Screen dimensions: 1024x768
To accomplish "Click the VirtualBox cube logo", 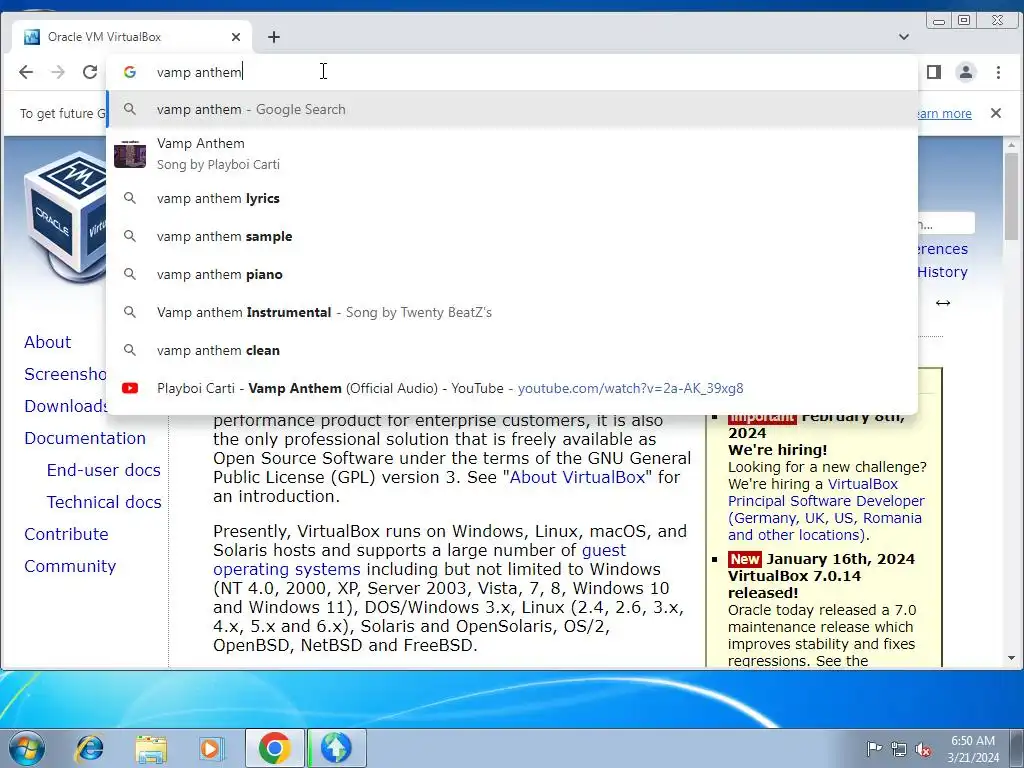I will click(64, 217).
